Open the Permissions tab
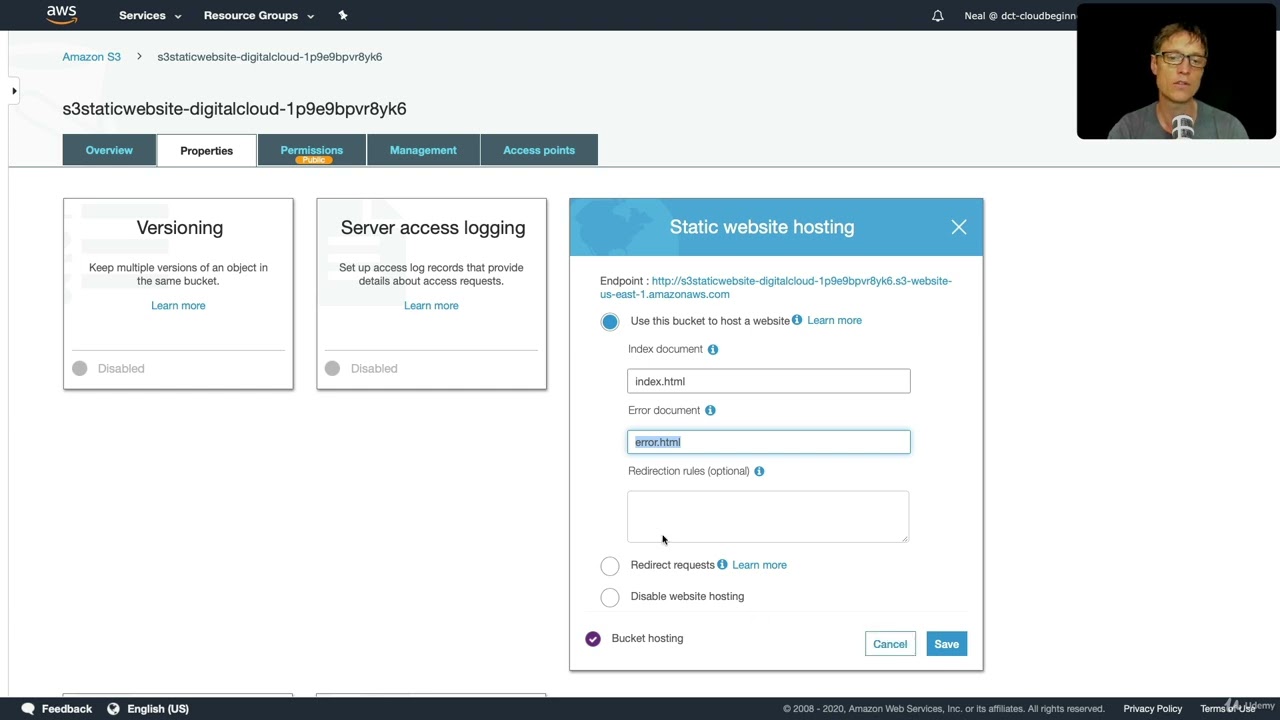Image resolution: width=1280 pixels, height=720 pixels. (312, 150)
